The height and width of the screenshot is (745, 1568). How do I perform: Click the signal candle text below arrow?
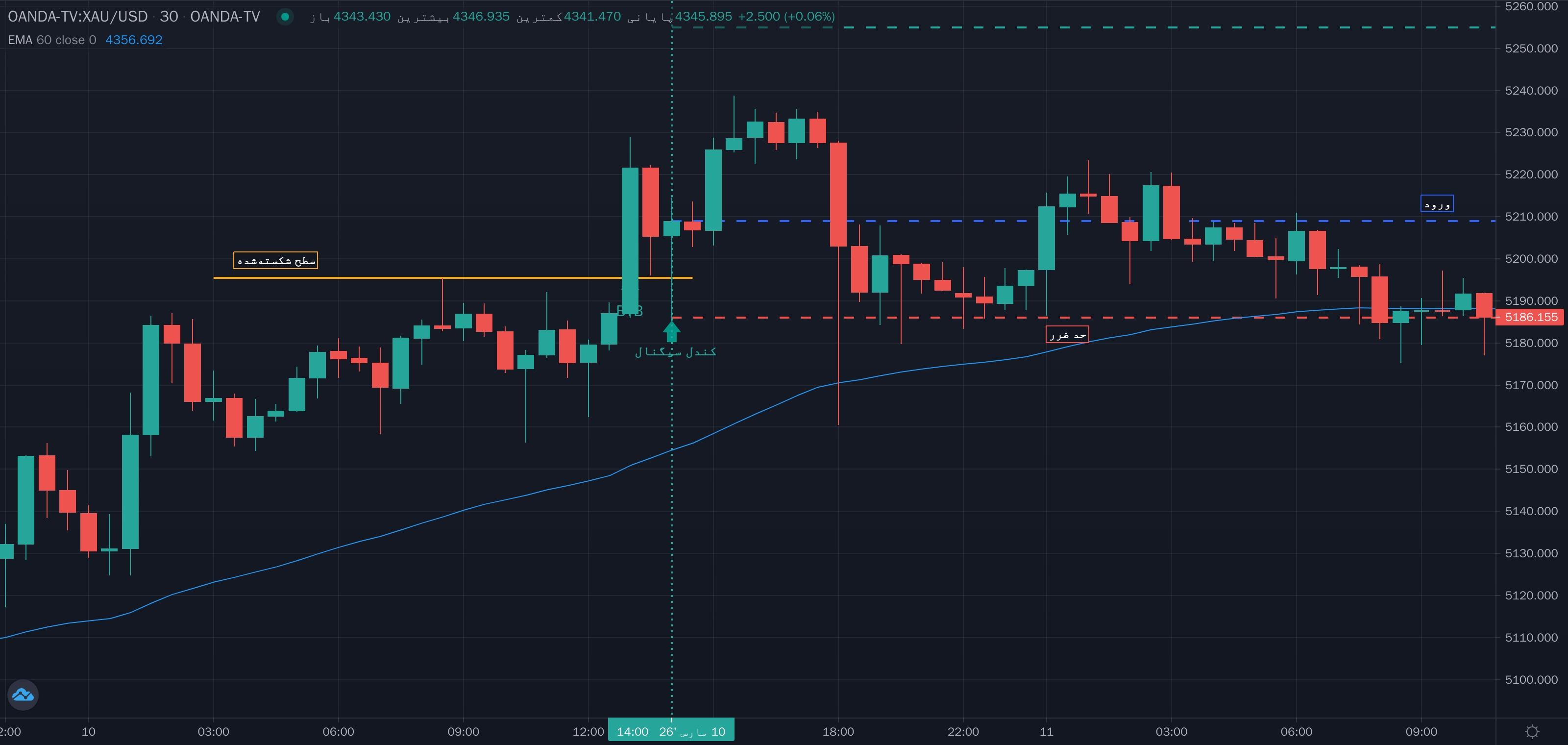tap(676, 352)
